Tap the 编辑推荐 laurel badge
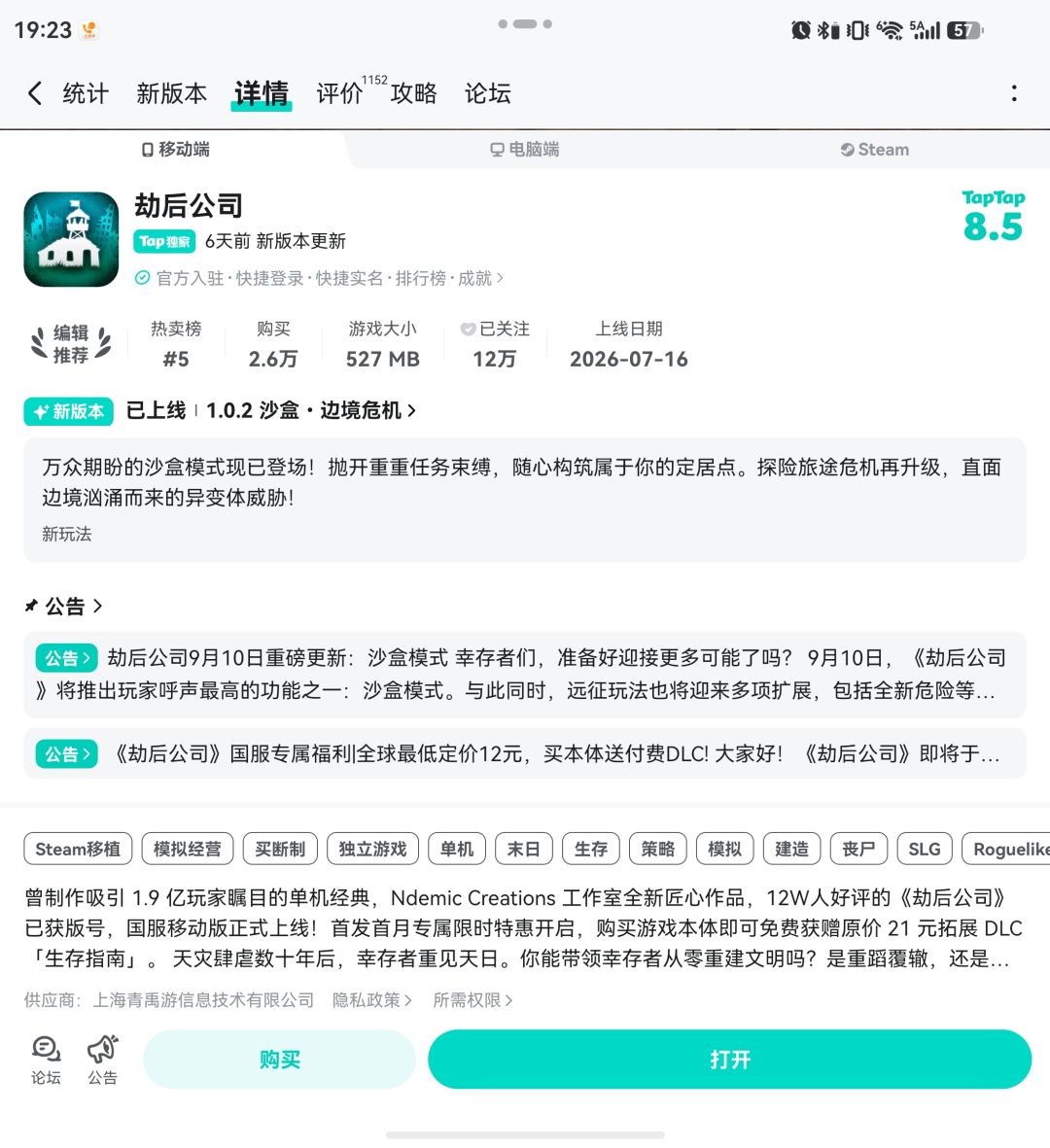 coord(71,343)
